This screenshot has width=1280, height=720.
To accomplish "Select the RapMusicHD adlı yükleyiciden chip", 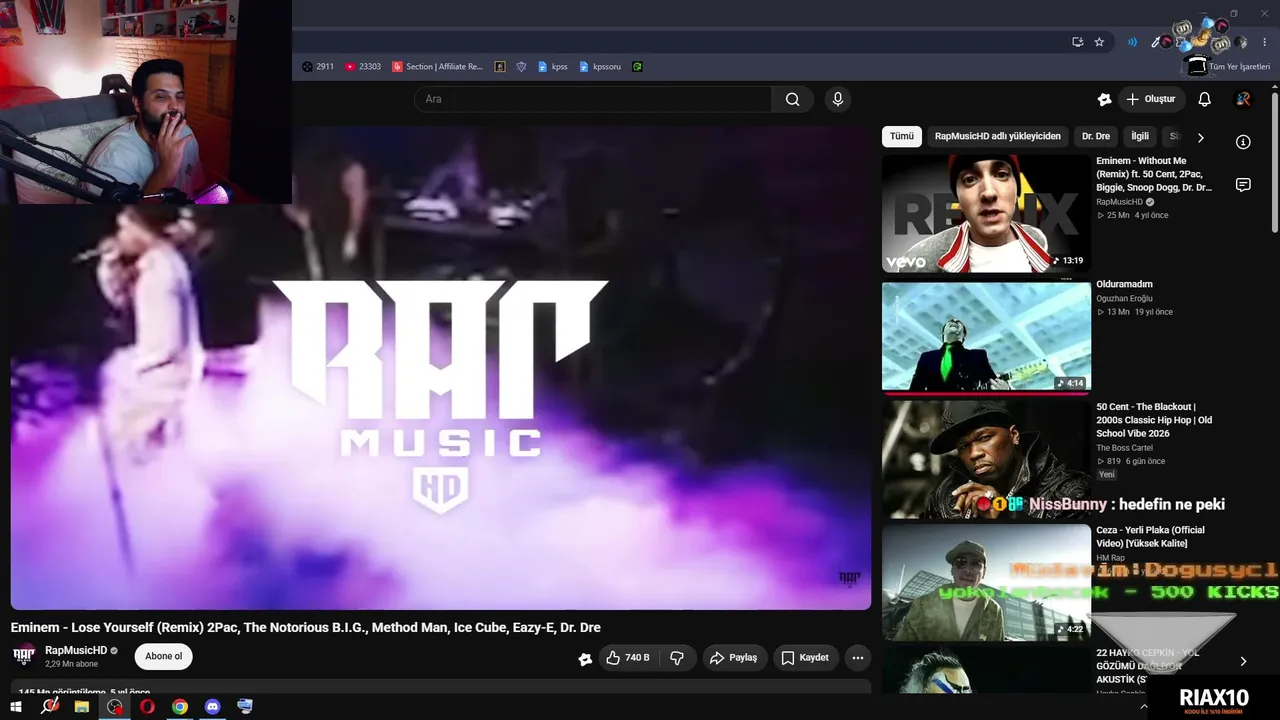I will point(998,137).
